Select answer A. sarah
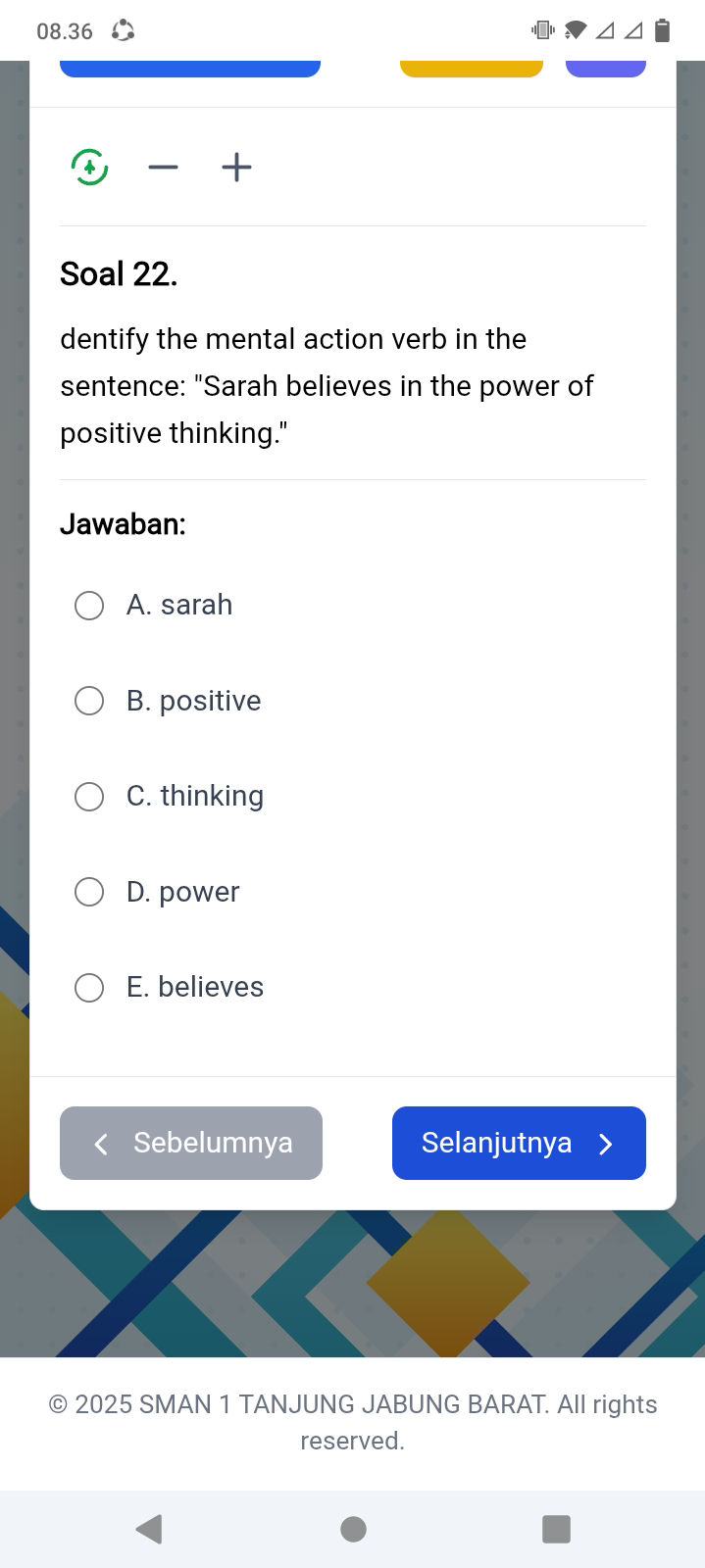The height and width of the screenshot is (1568, 705). coord(89,606)
